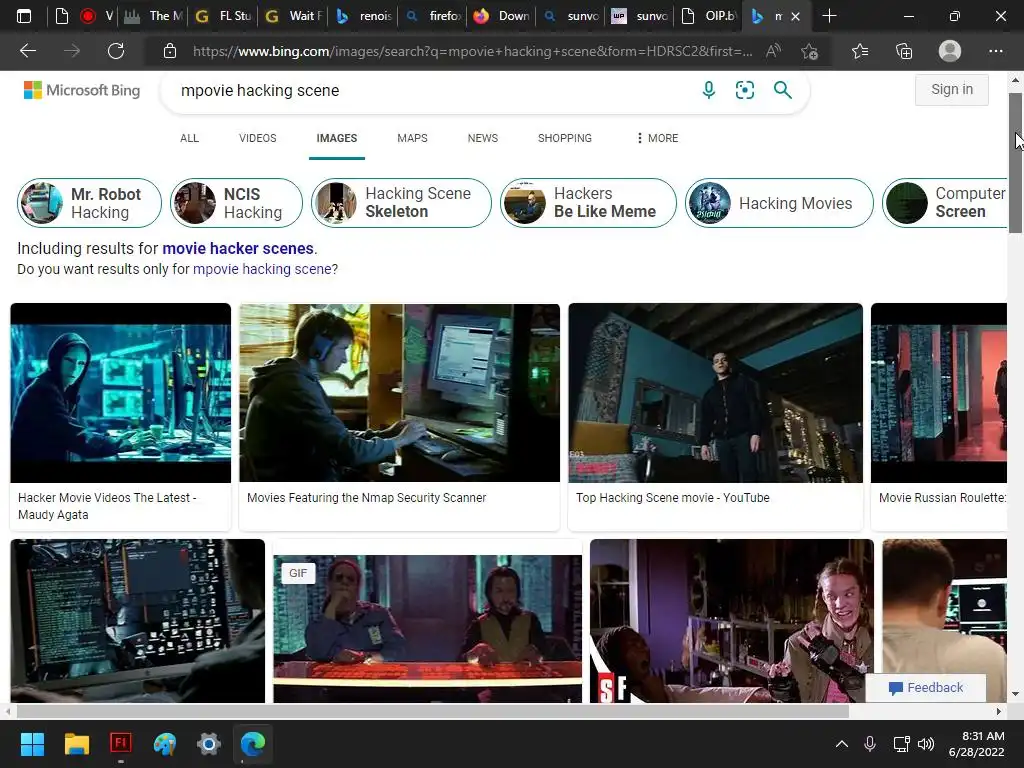Image resolution: width=1024 pixels, height=768 pixels.
Task: Click the vertical scrollbar thumb
Action: pos(1015,163)
